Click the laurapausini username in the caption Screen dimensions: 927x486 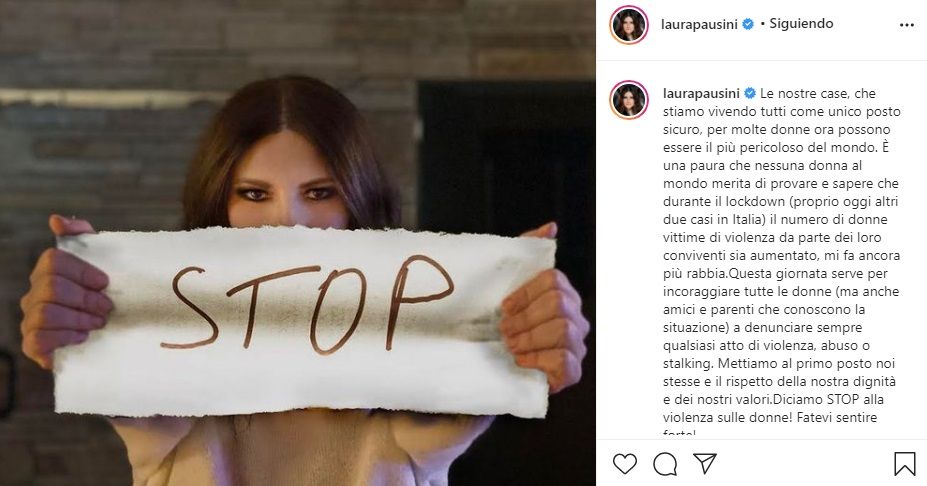click(x=701, y=93)
